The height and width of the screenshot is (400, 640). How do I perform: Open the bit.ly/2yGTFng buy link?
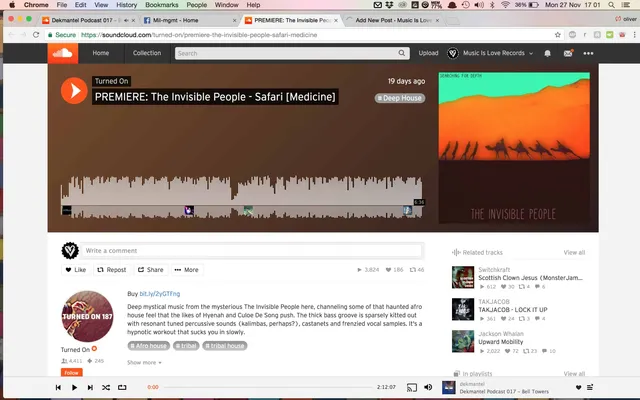pyautogui.click(x=160, y=294)
